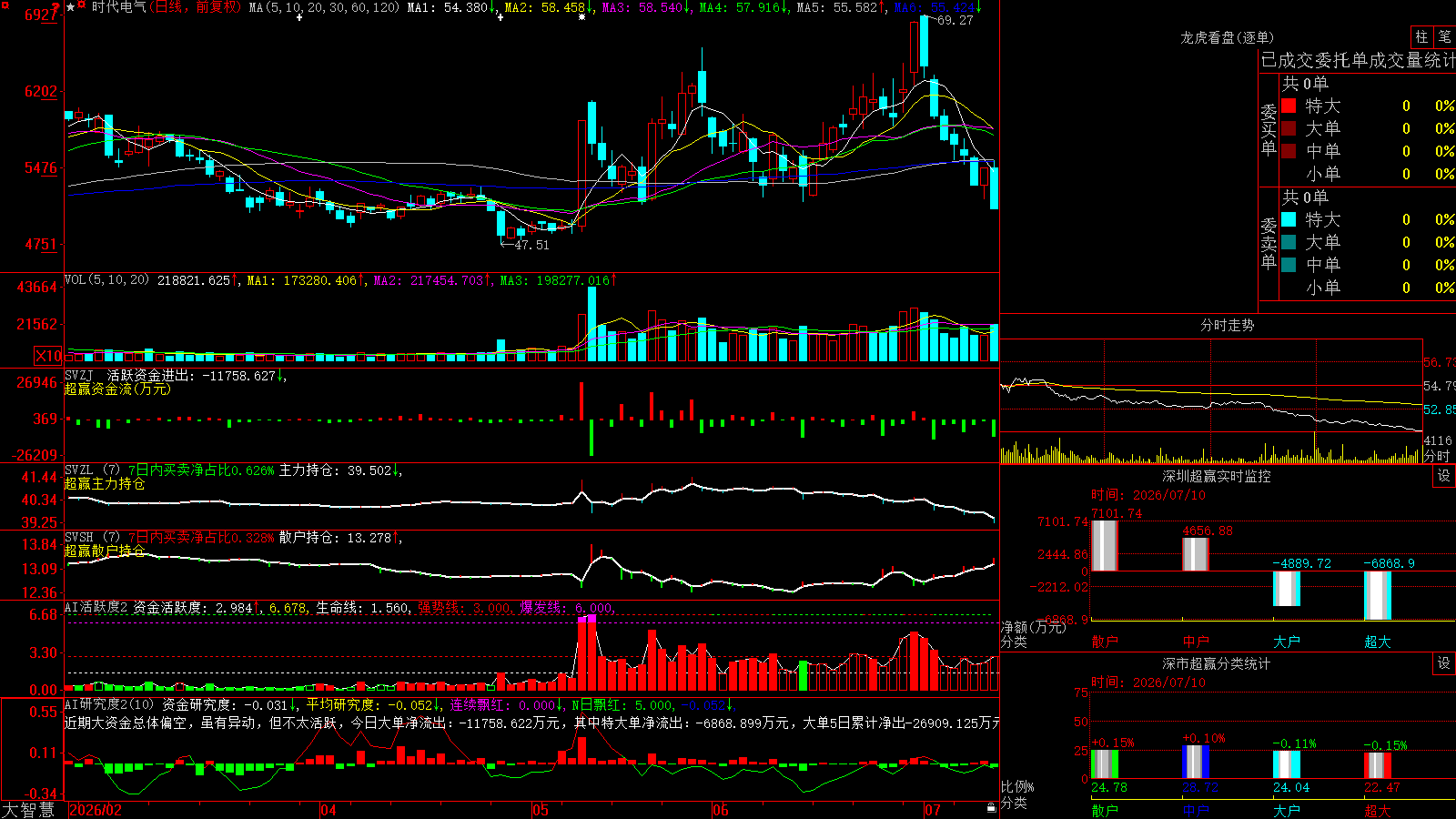Select 超大 category in 深市超赢分类统计 chart

click(1378, 810)
